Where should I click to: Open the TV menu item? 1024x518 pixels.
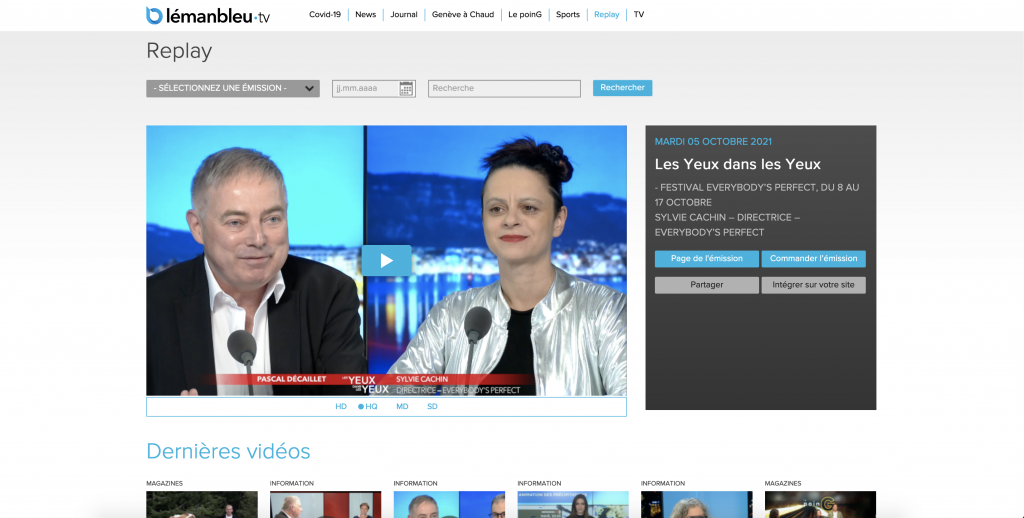pyautogui.click(x=639, y=15)
